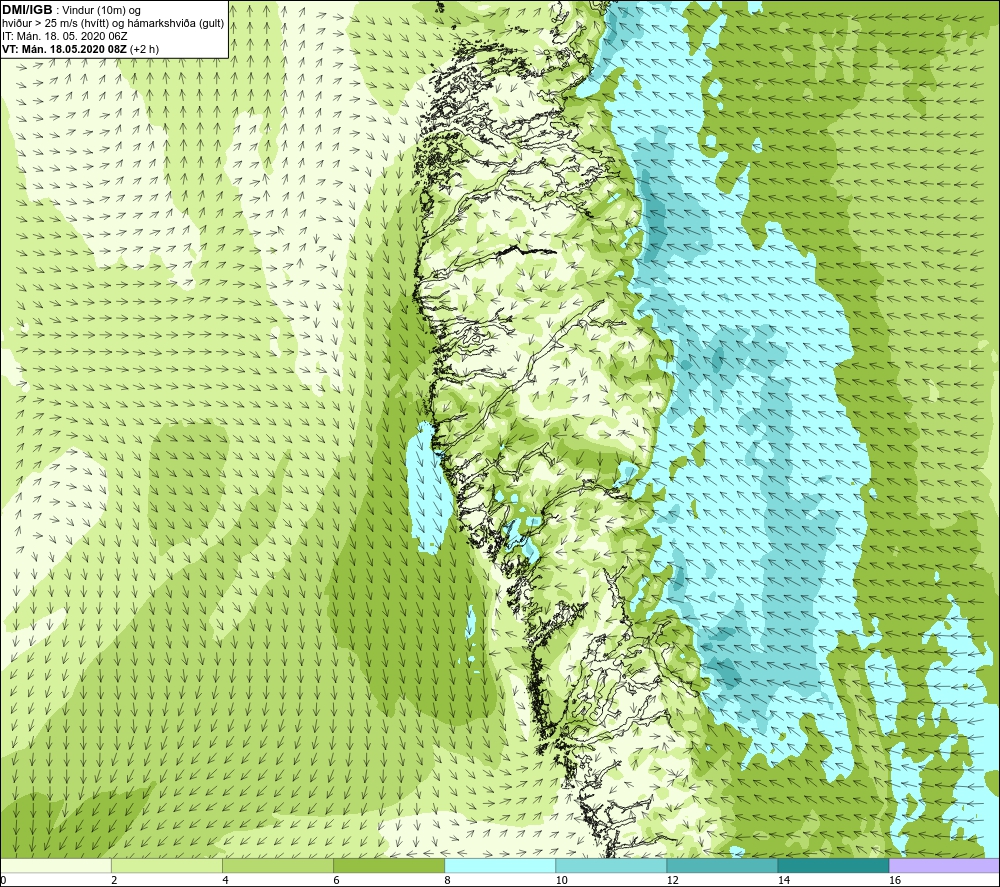This screenshot has width=1000, height=887.
Task: Select the 6–8 m/s dark green swatch
Action: point(388,865)
